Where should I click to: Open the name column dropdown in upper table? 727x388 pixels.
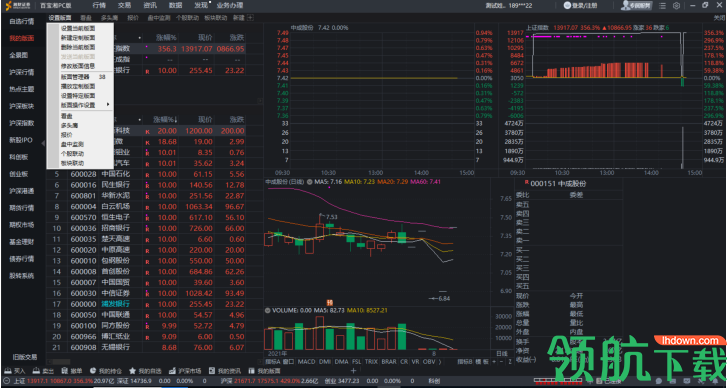140,38
